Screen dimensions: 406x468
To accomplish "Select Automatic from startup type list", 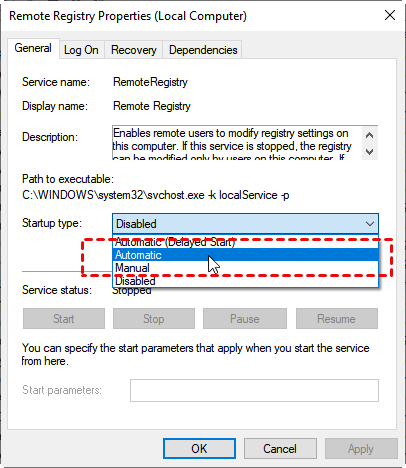I will [246, 255].
